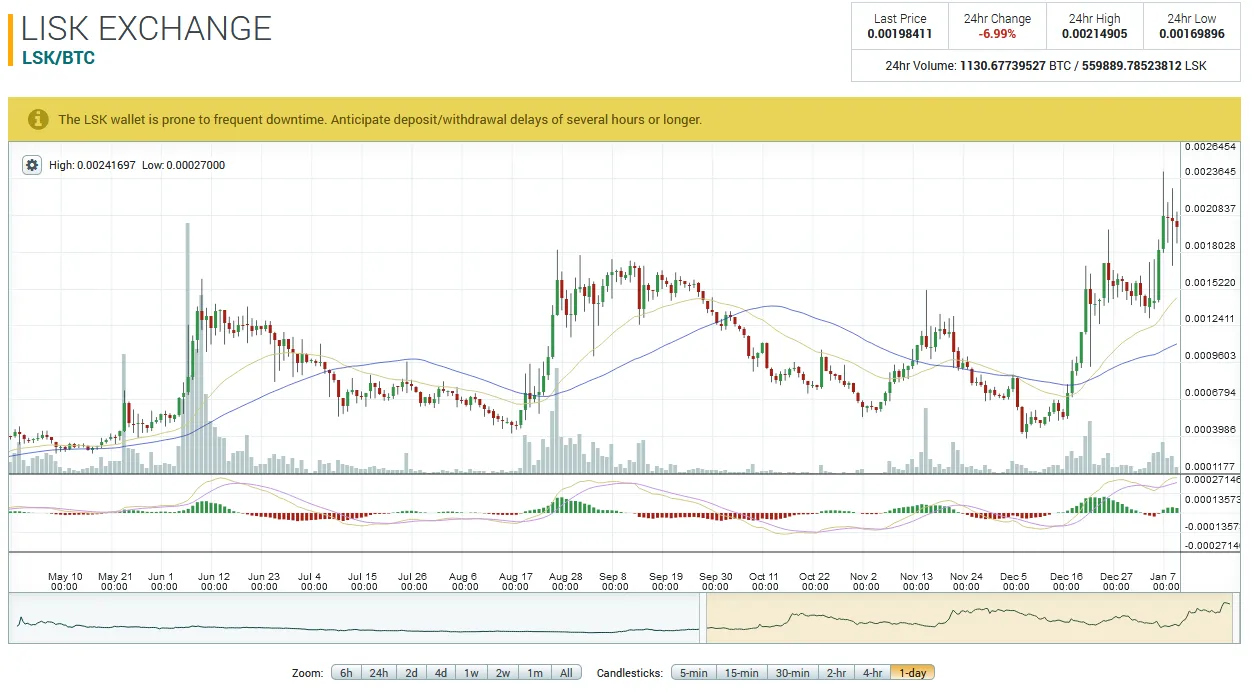Click the chart Low 0.00027000 label

(183, 165)
